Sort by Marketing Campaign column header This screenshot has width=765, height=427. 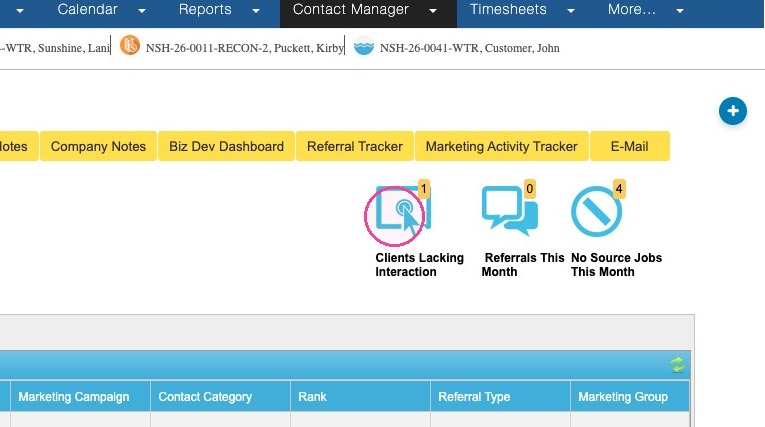pyautogui.click(x=80, y=396)
